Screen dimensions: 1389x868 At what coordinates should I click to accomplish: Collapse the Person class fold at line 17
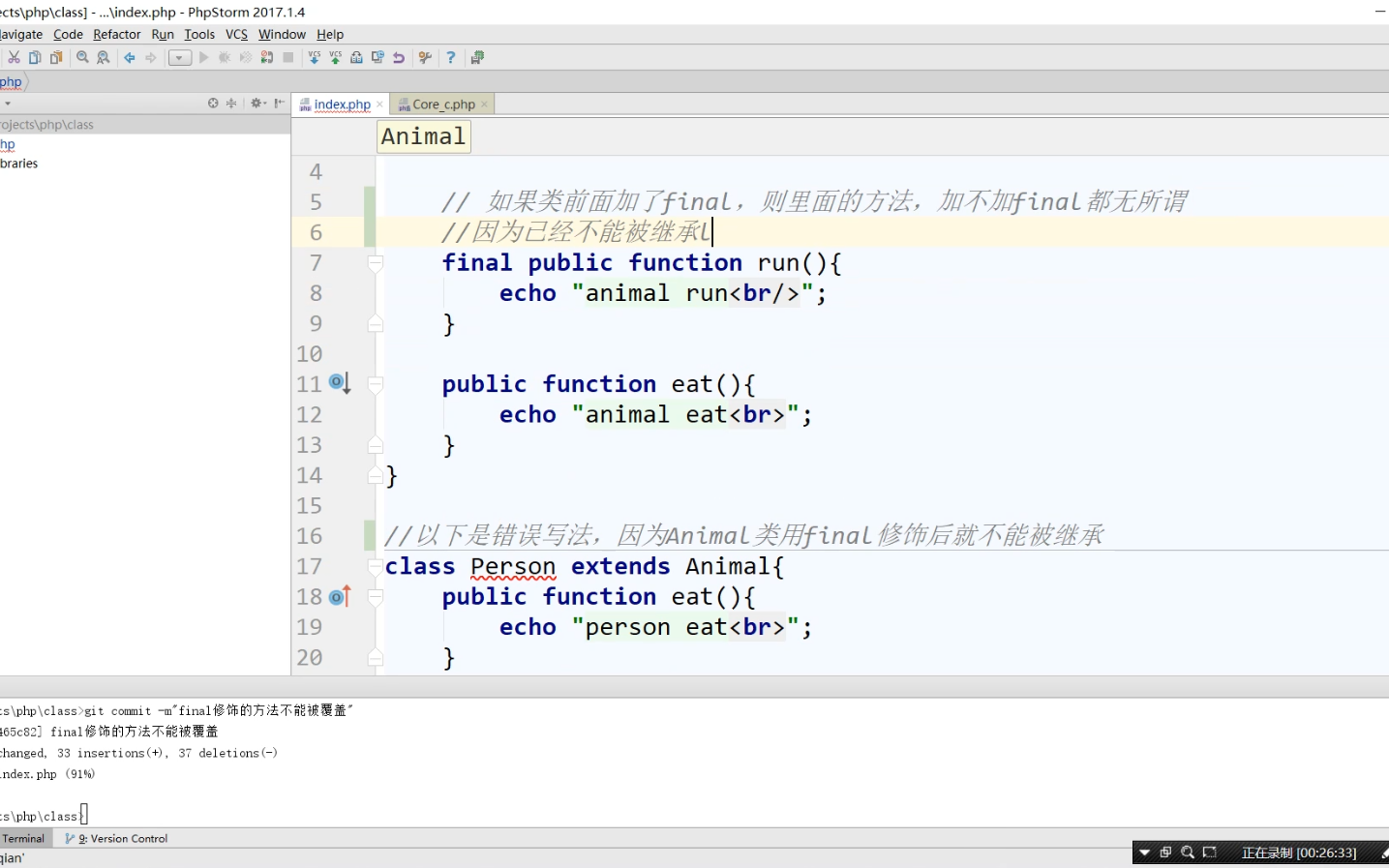[376, 566]
